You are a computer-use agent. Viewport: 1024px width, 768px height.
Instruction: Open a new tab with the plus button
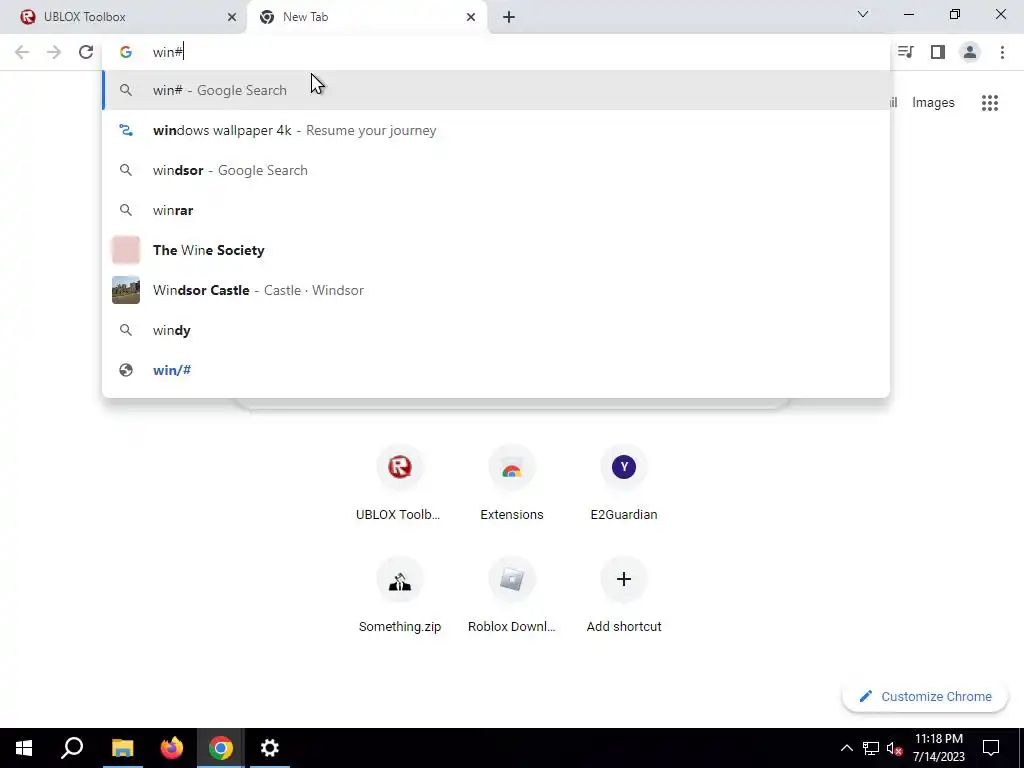click(x=509, y=17)
